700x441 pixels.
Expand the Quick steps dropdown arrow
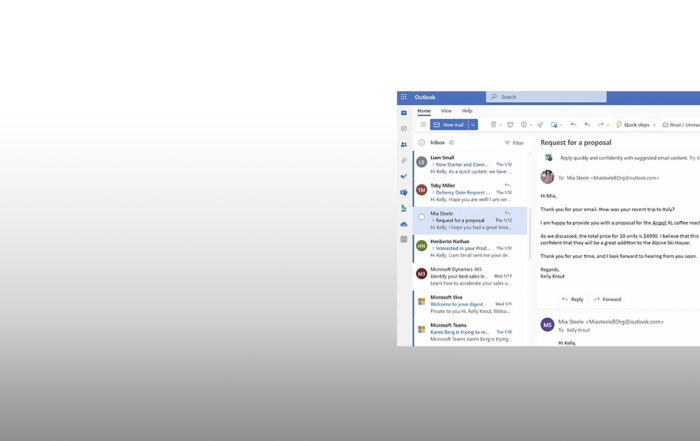point(654,125)
